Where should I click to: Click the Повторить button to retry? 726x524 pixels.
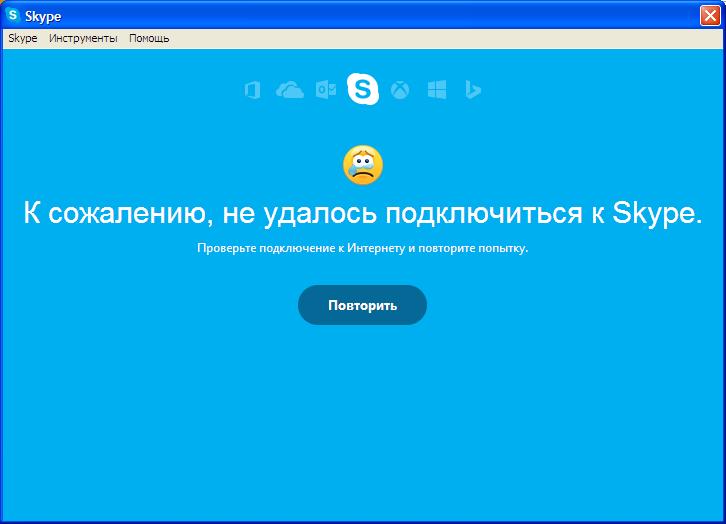[x=362, y=305]
